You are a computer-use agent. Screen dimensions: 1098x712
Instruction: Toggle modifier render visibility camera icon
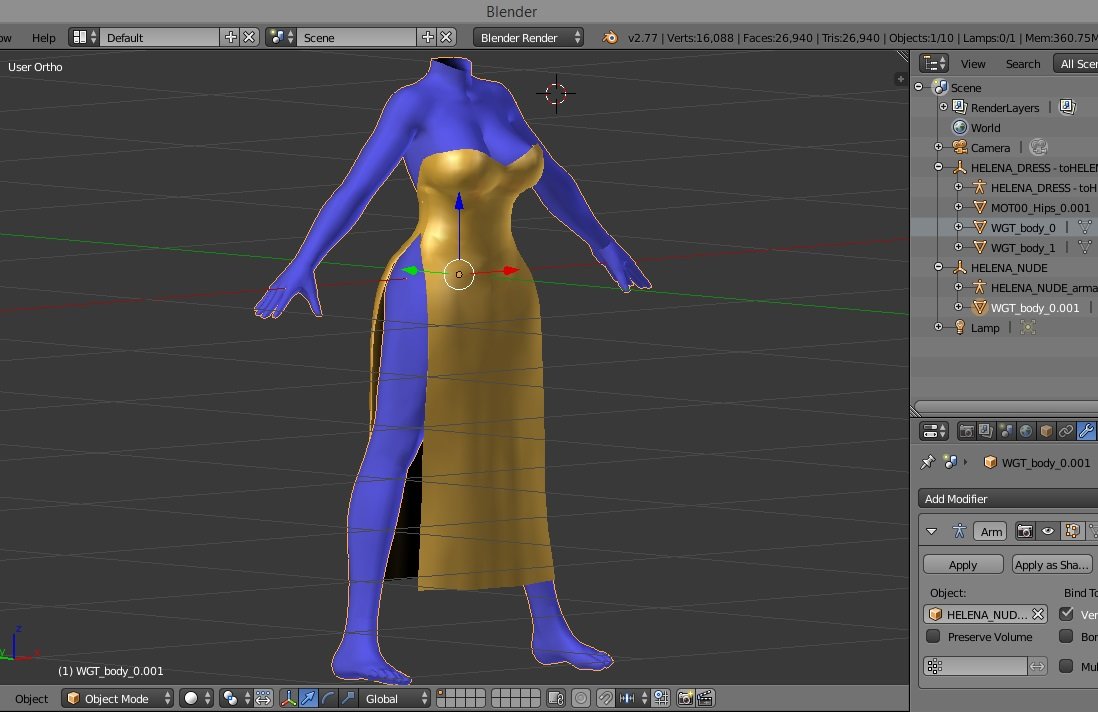tap(1024, 531)
